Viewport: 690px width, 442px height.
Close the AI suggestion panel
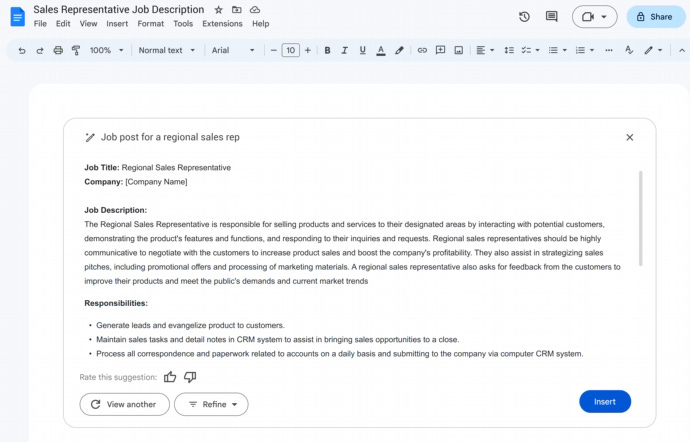pyautogui.click(x=630, y=137)
